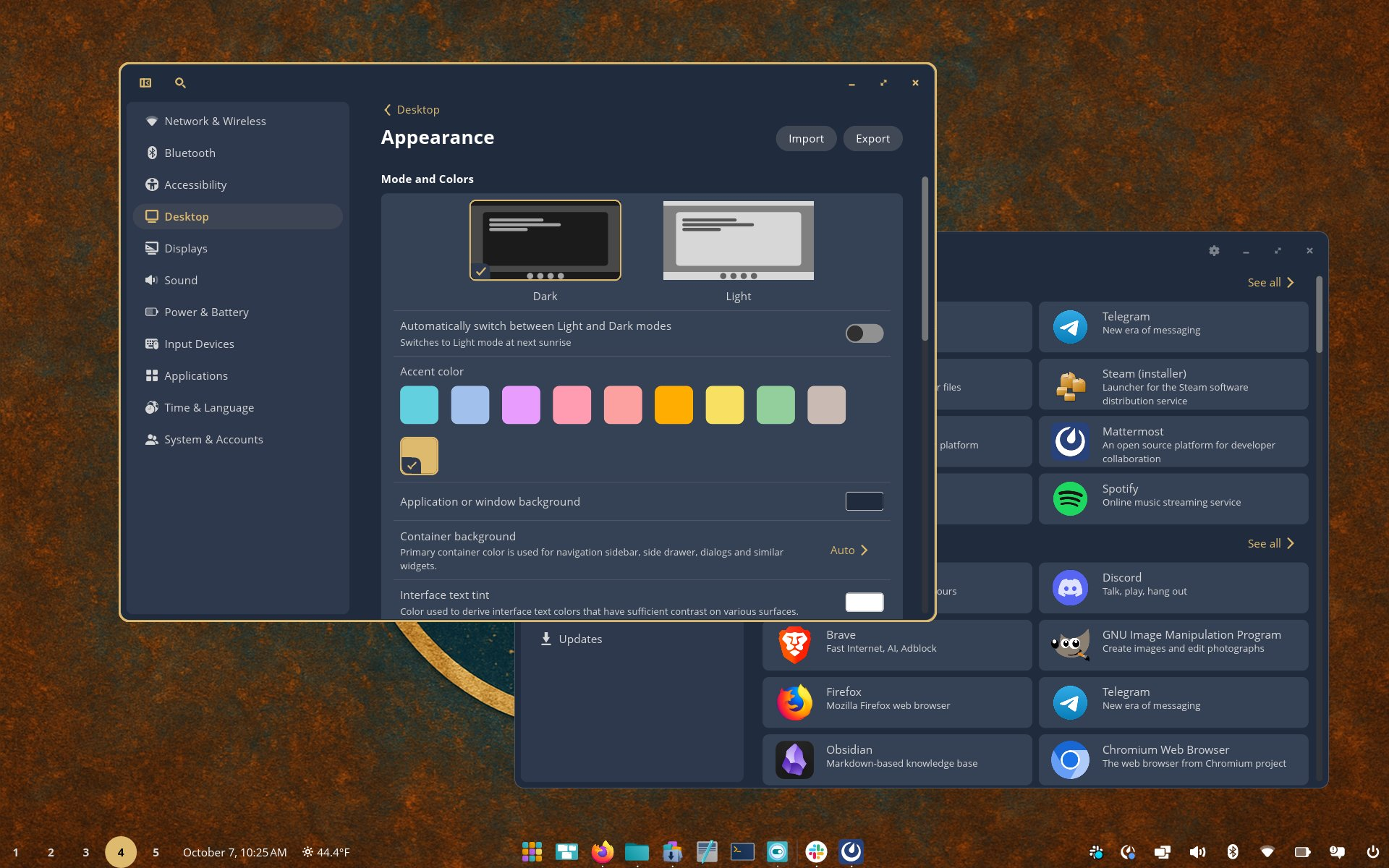Click the Import button
Screen dimensions: 1389x868
pyautogui.click(x=805, y=139)
